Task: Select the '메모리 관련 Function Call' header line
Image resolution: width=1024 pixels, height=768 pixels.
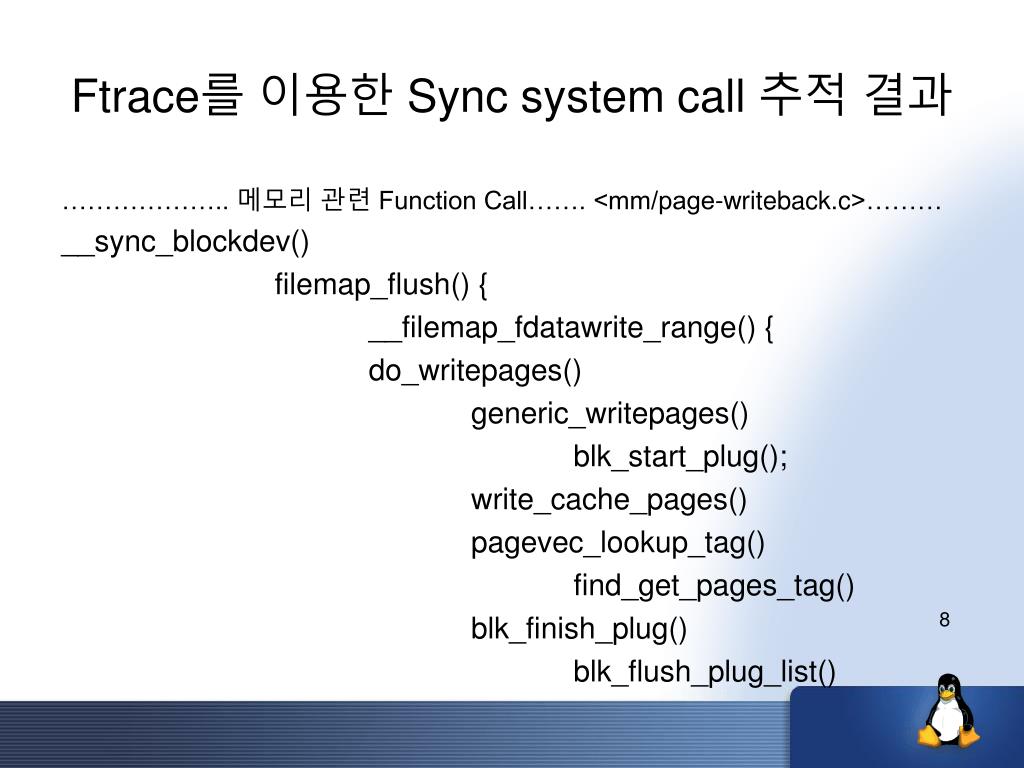Action: pyautogui.click(x=502, y=200)
